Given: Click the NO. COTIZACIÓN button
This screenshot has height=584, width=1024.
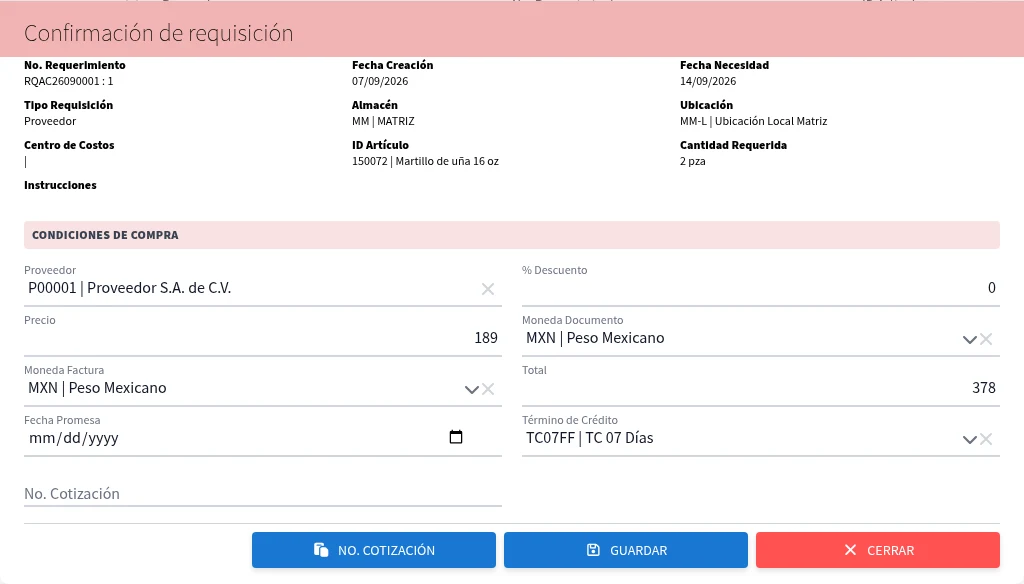Looking at the screenshot, I should point(374,550).
